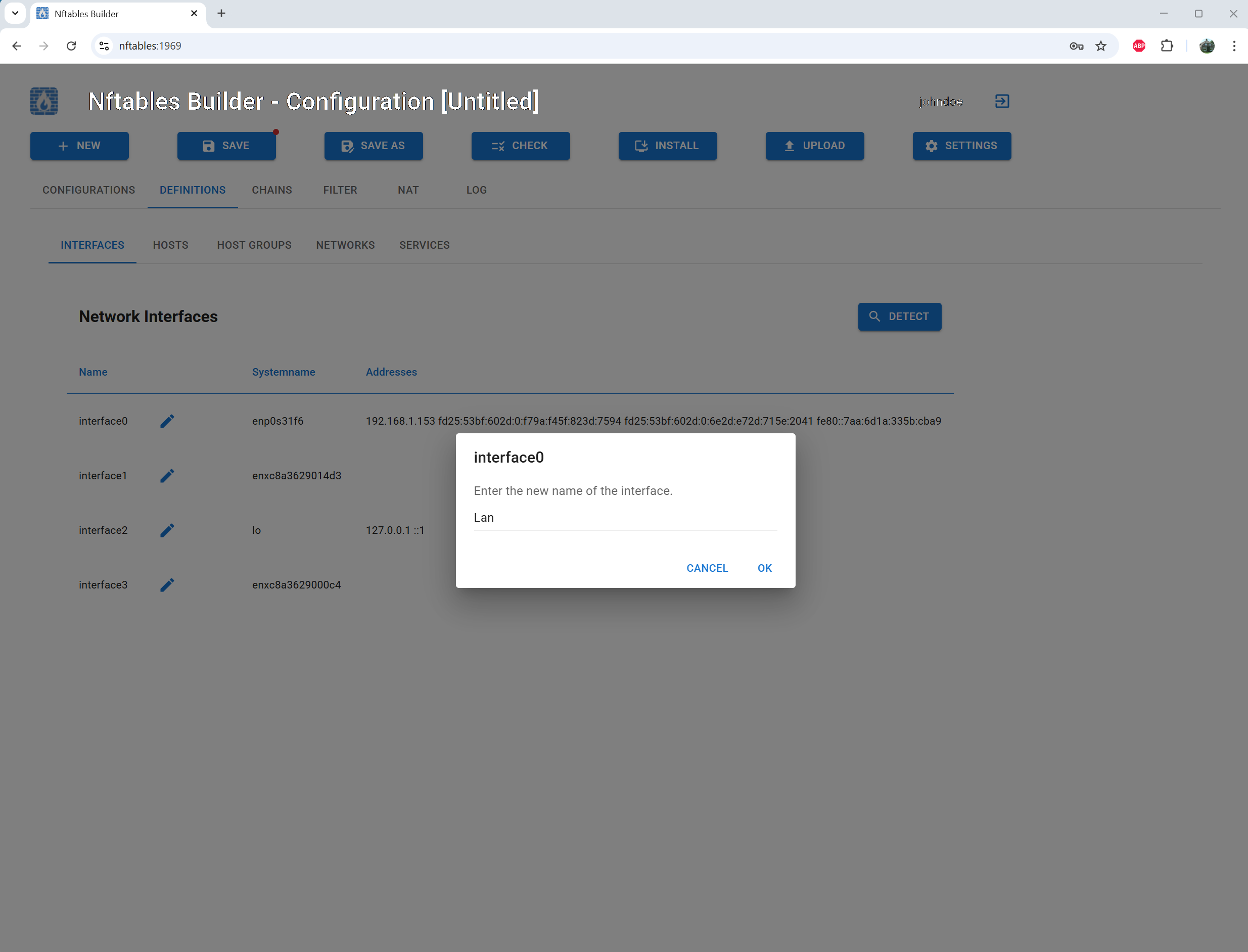
Task: Sort interfaces by the Name column header
Action: [93, 372]
